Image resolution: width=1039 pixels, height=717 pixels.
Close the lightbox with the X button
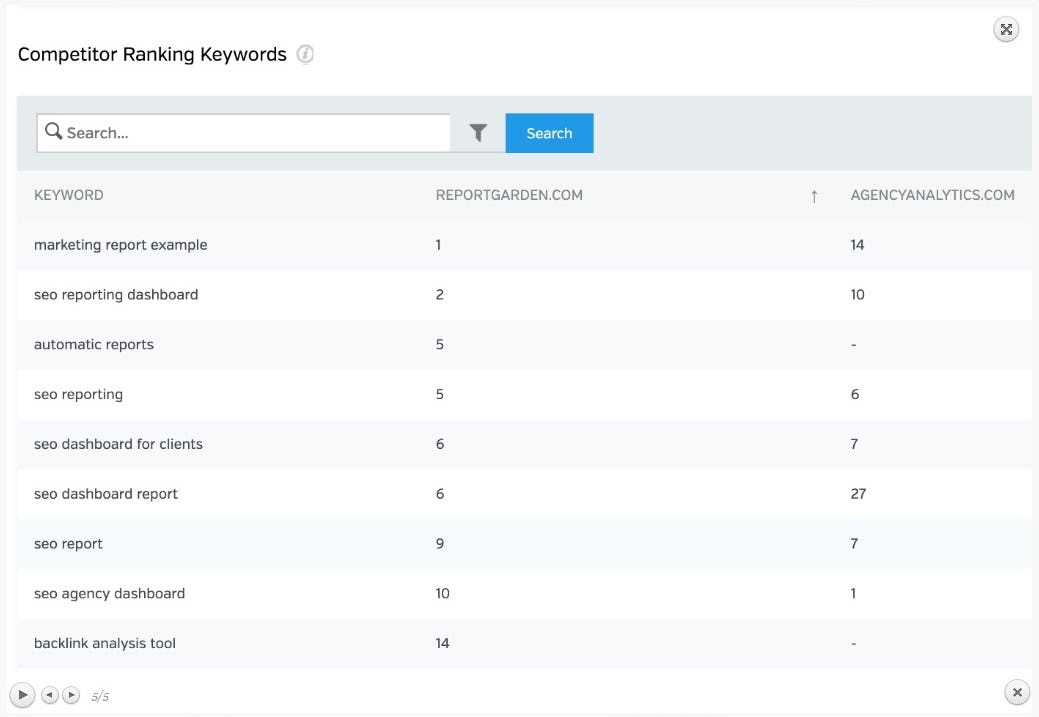pyautogui.click(x=1016, y=691)
